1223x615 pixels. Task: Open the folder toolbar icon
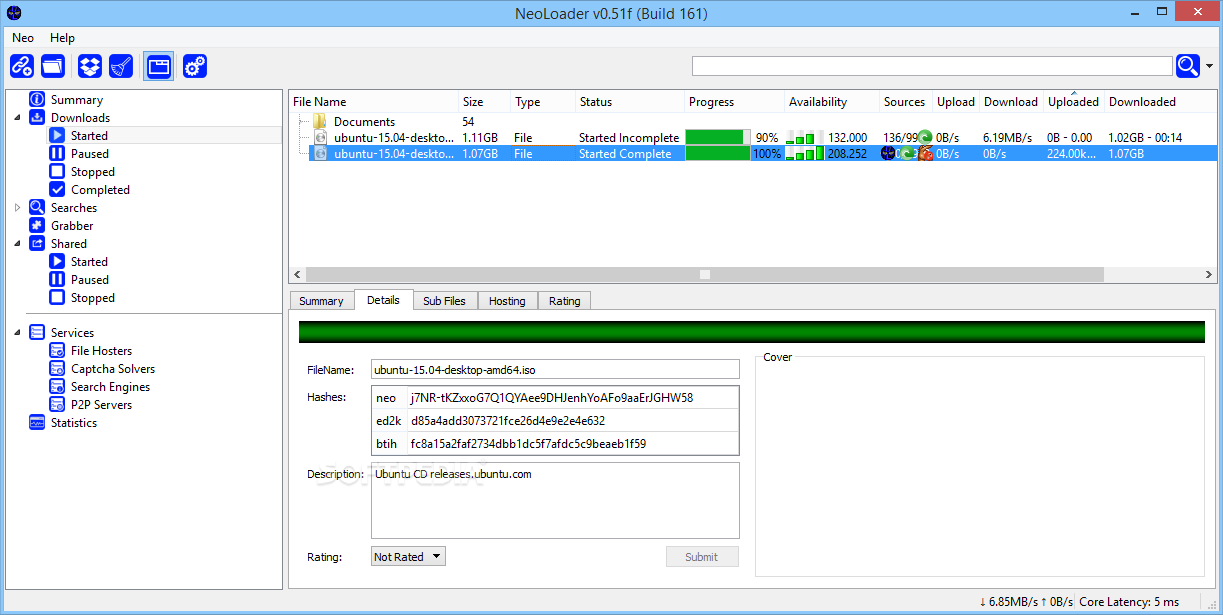[54, 66]
